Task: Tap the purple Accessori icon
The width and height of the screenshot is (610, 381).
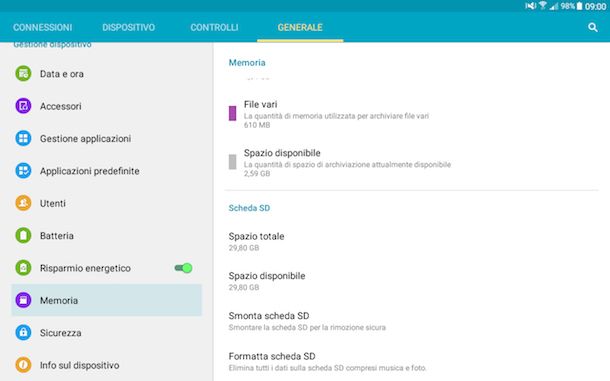Action: [23, 106]
